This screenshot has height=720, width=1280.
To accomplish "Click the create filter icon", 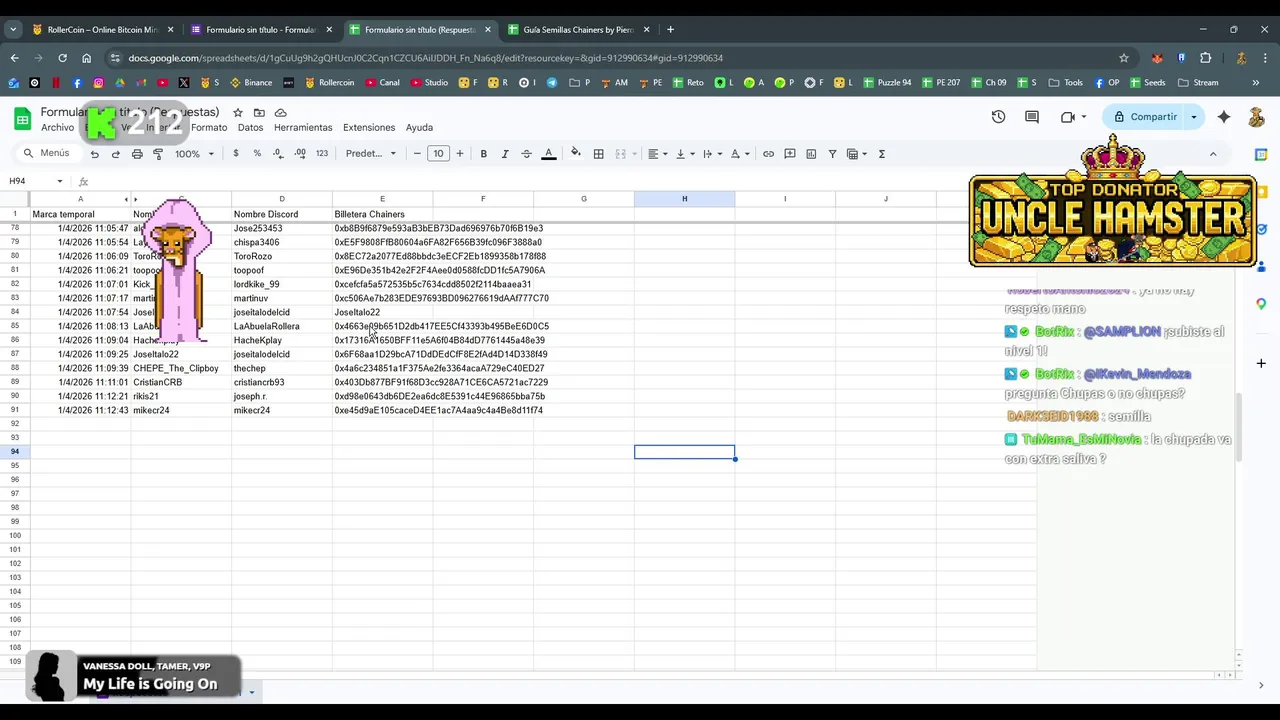I will click(x=832, y=154).
